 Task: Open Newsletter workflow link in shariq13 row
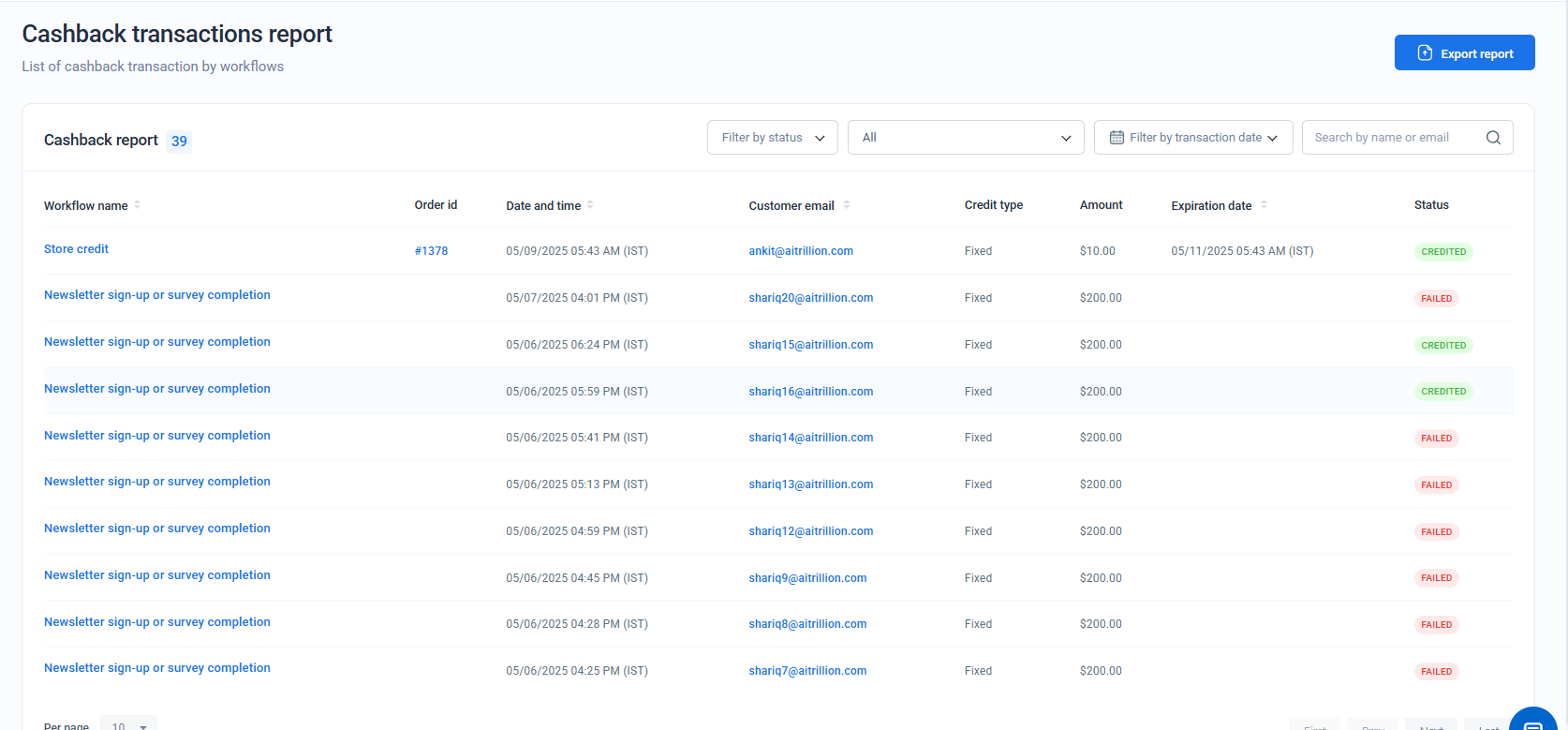coord(157,481)
